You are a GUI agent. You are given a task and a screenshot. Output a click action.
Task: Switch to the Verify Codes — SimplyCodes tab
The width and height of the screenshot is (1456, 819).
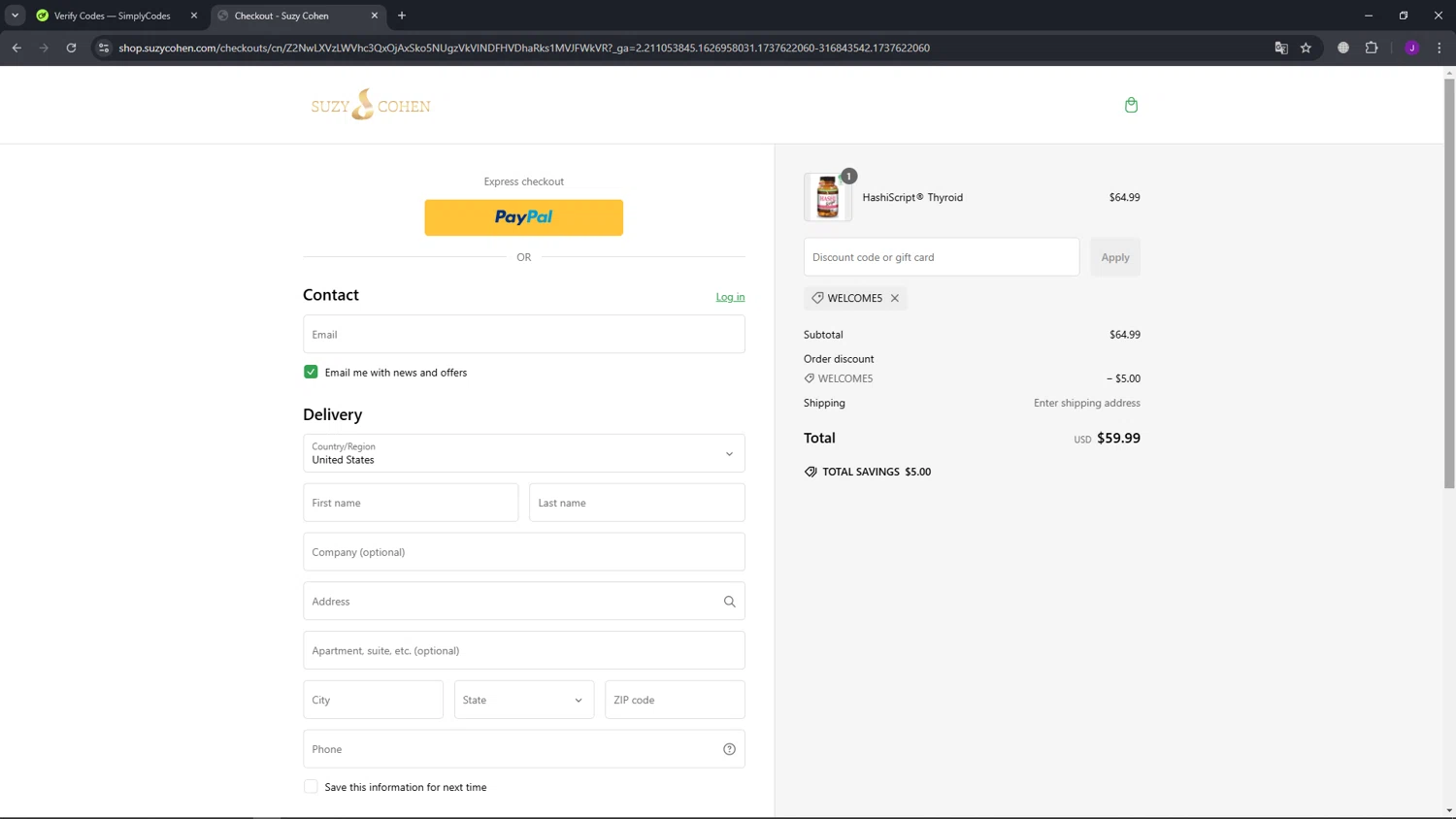click(x=113, y=16)
